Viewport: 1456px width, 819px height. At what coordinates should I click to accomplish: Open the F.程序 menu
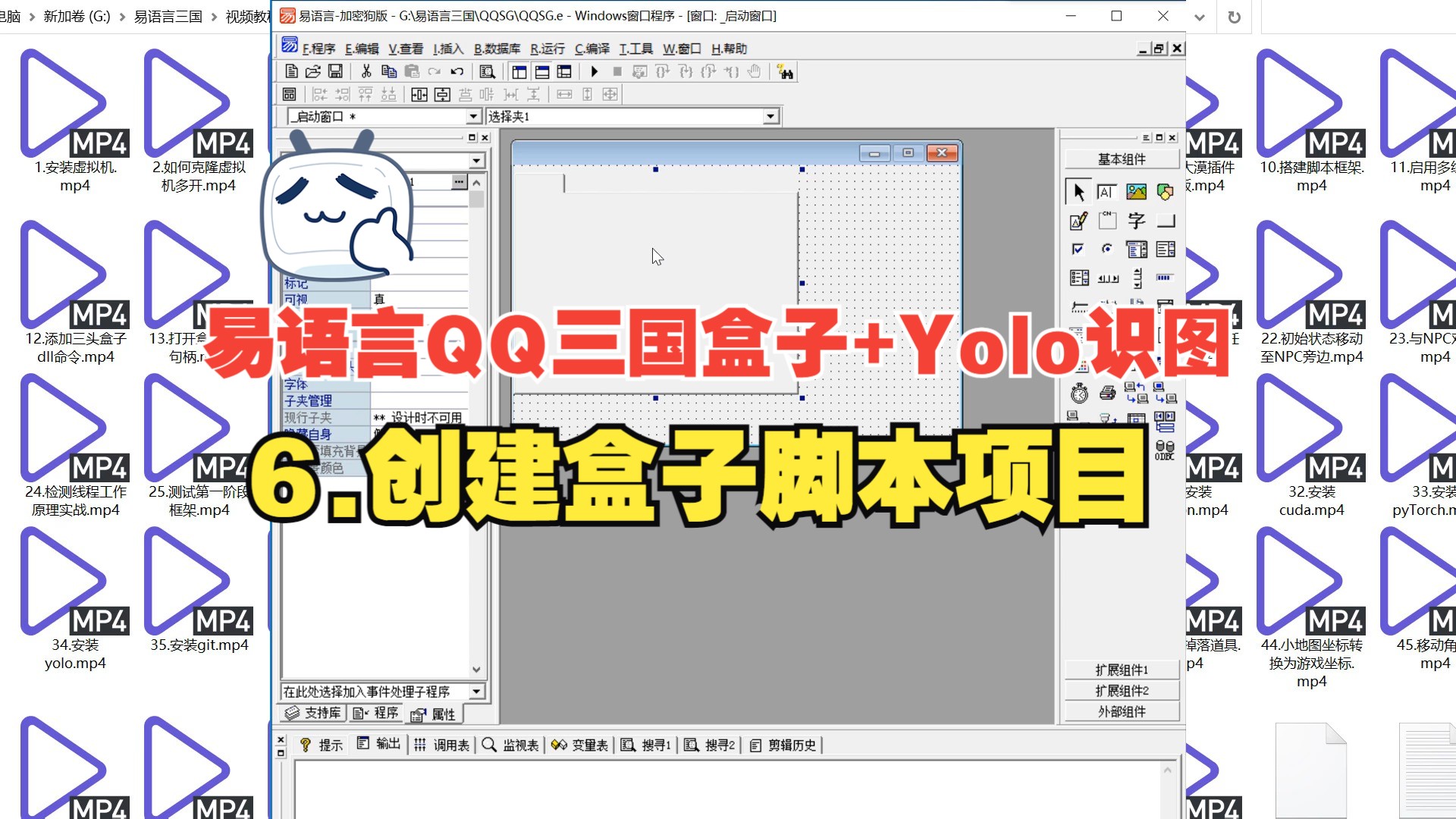318,49
